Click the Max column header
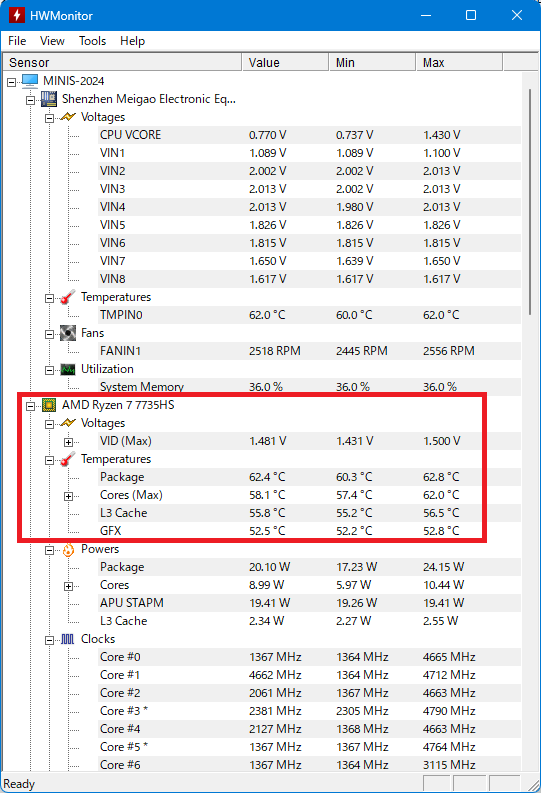The image size is (541, 793). coord(459,63)
